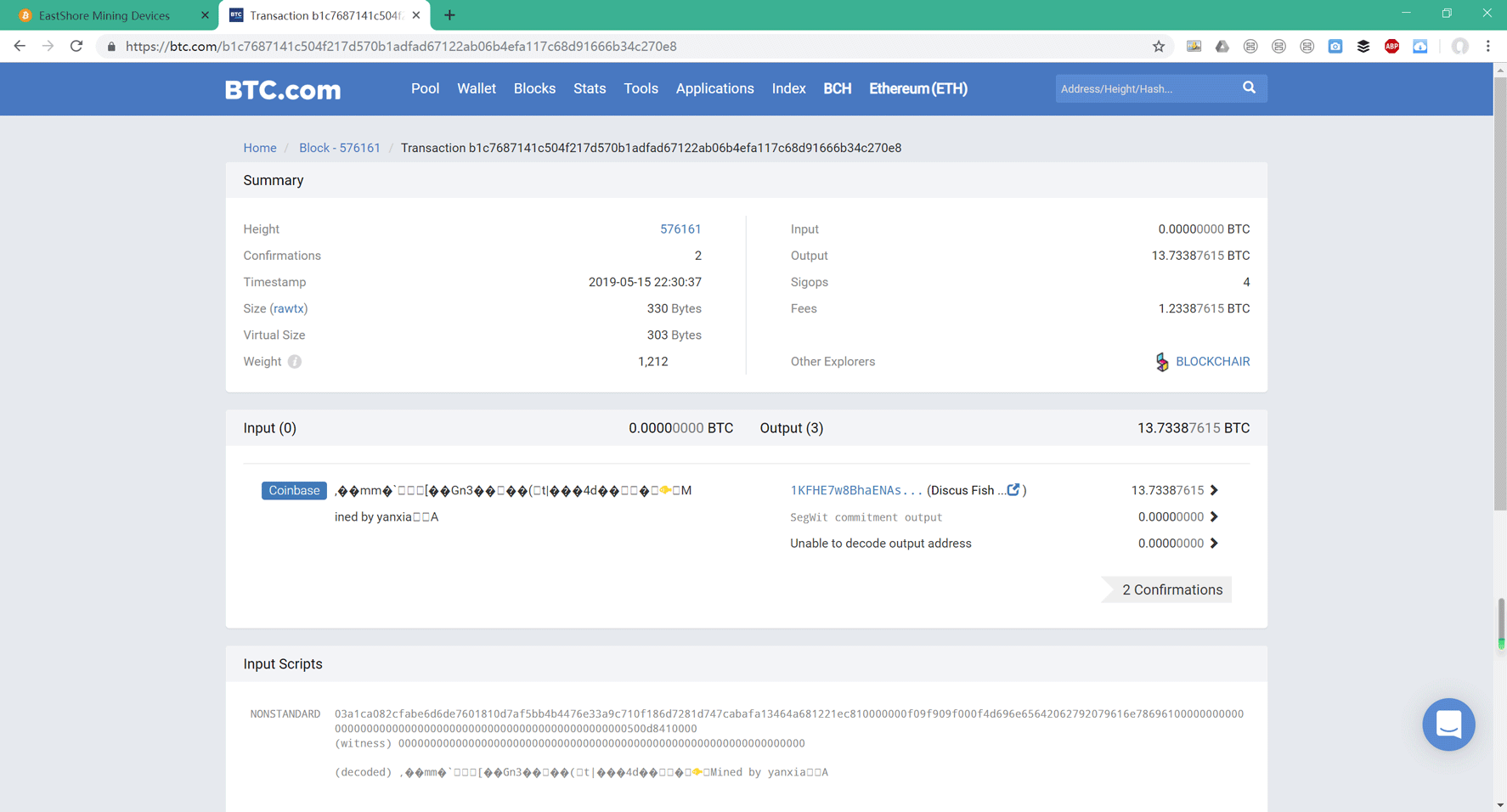Click the Blockchair logo icon

(x=1161, y=362)
